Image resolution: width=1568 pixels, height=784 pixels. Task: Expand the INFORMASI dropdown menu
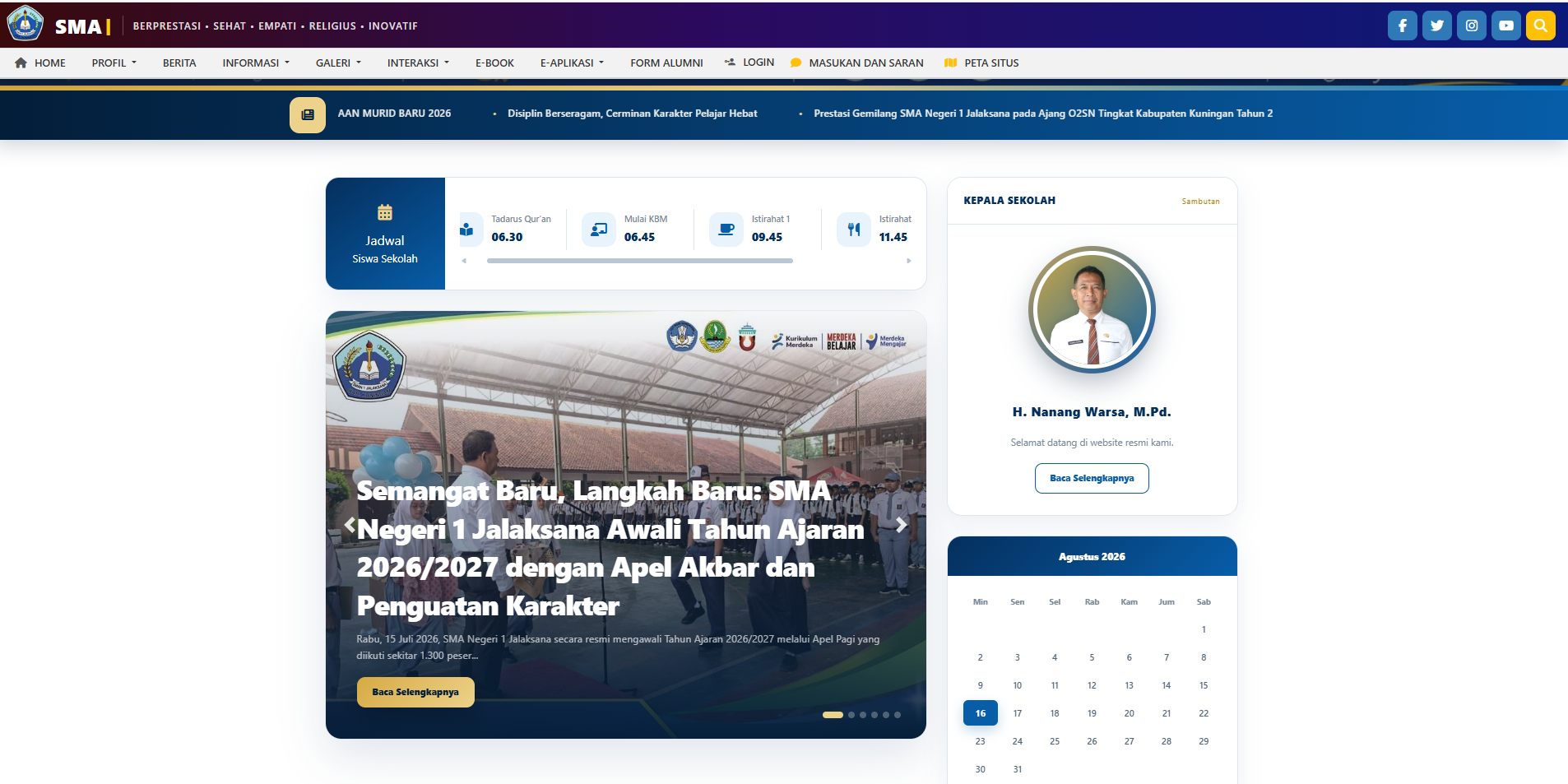256,63
